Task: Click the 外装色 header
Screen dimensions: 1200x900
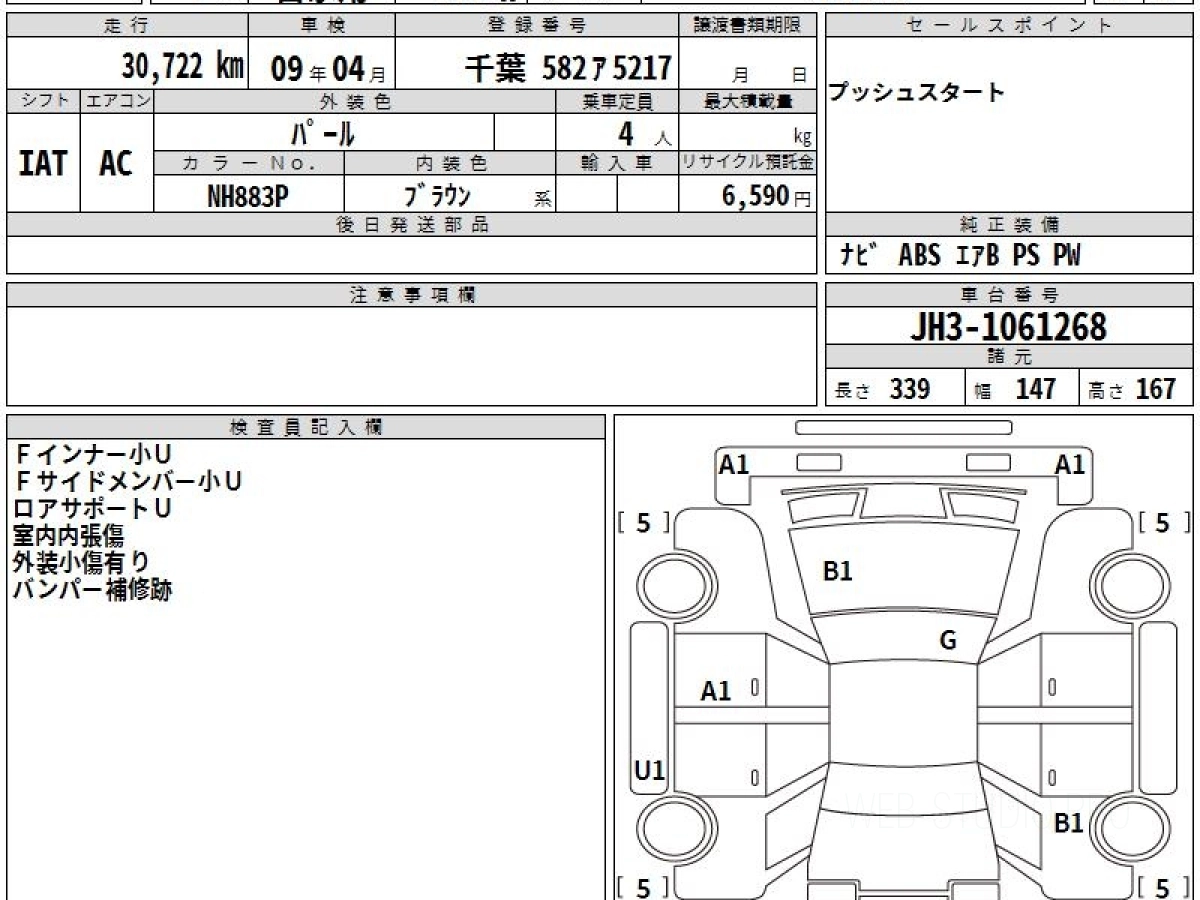Action: coord(355,101)
